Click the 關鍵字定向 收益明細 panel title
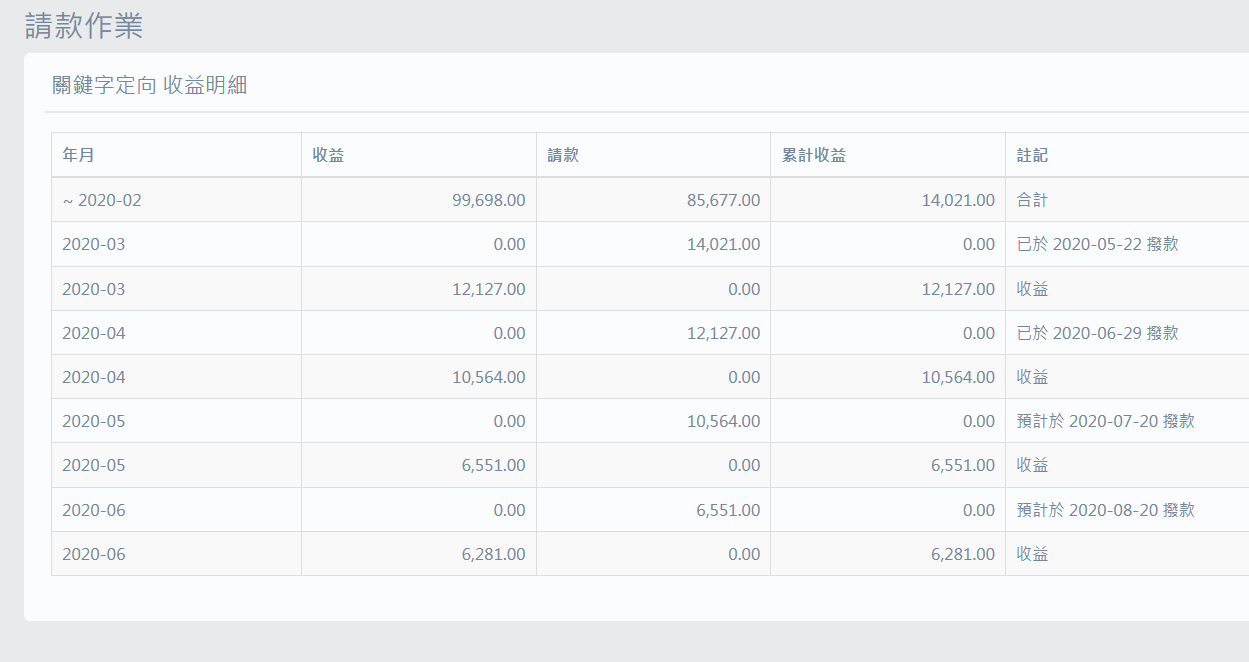1249x662 pixels. (x=150, y=85)
